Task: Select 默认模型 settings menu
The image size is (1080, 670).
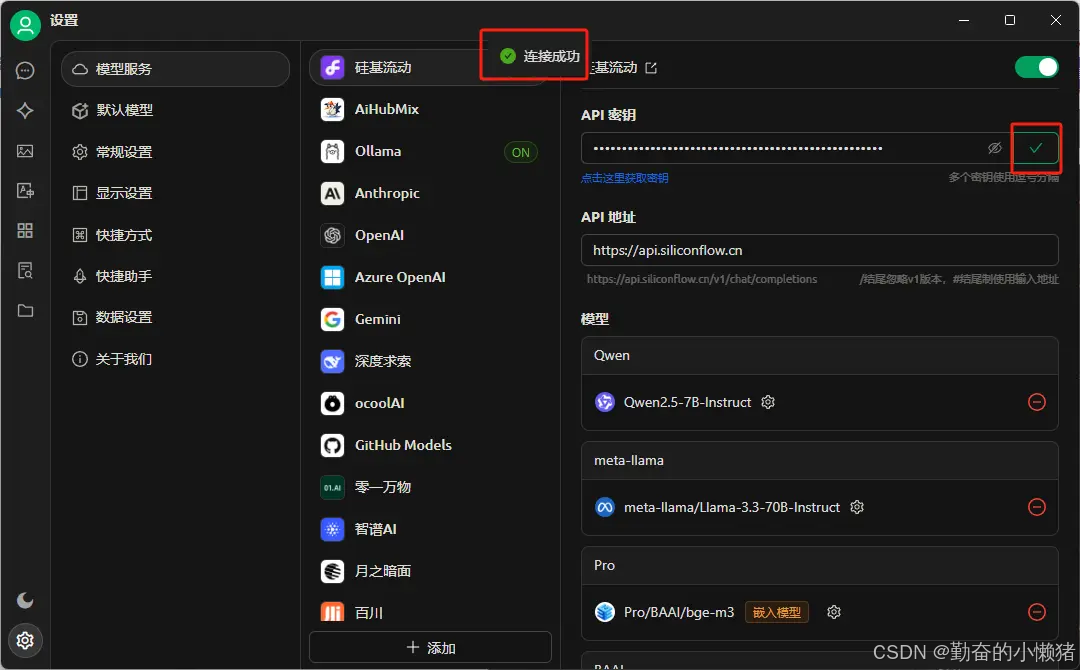Action: [x=176, y=110]
